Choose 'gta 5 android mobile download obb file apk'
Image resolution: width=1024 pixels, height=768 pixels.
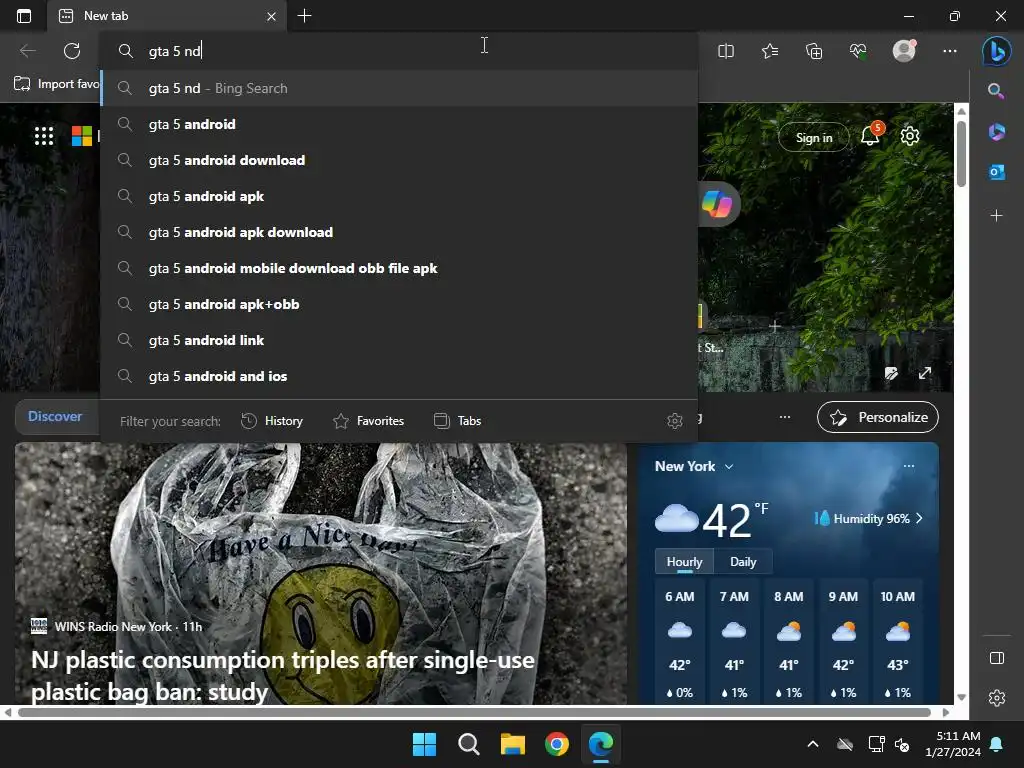[x=400, y=268]
